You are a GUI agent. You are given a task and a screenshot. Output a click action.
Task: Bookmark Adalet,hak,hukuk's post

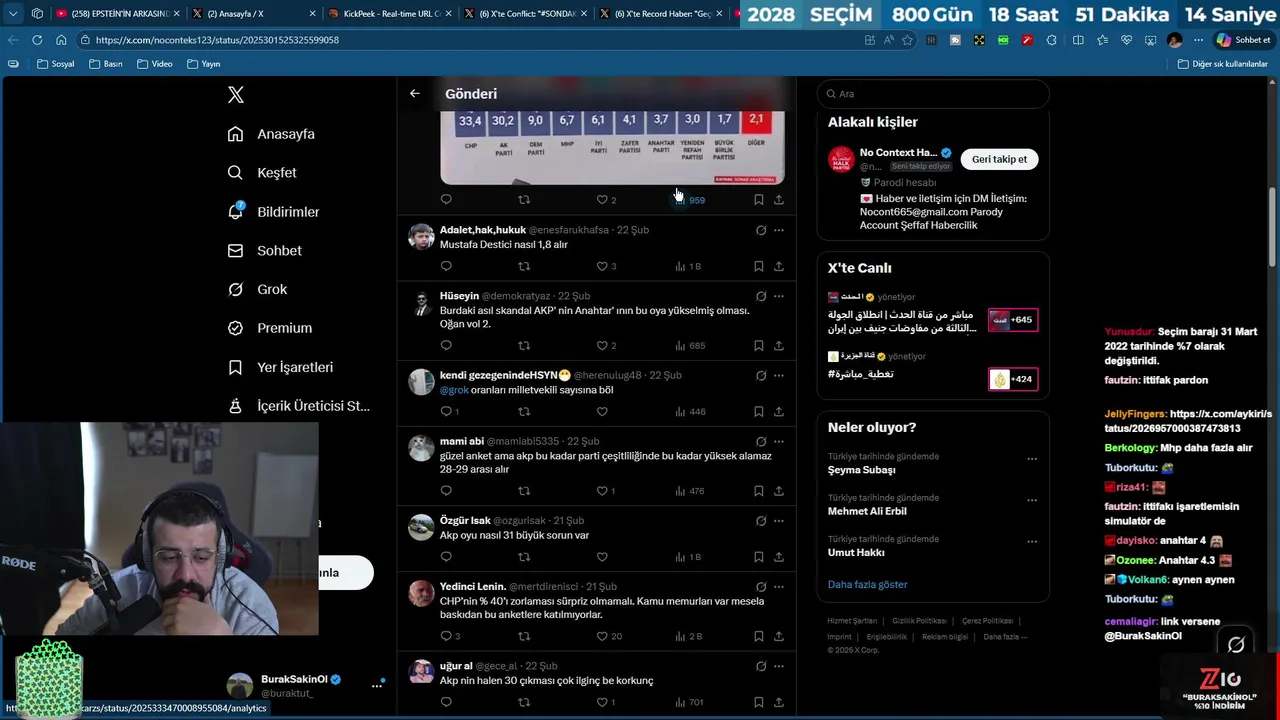pos(759,266)
